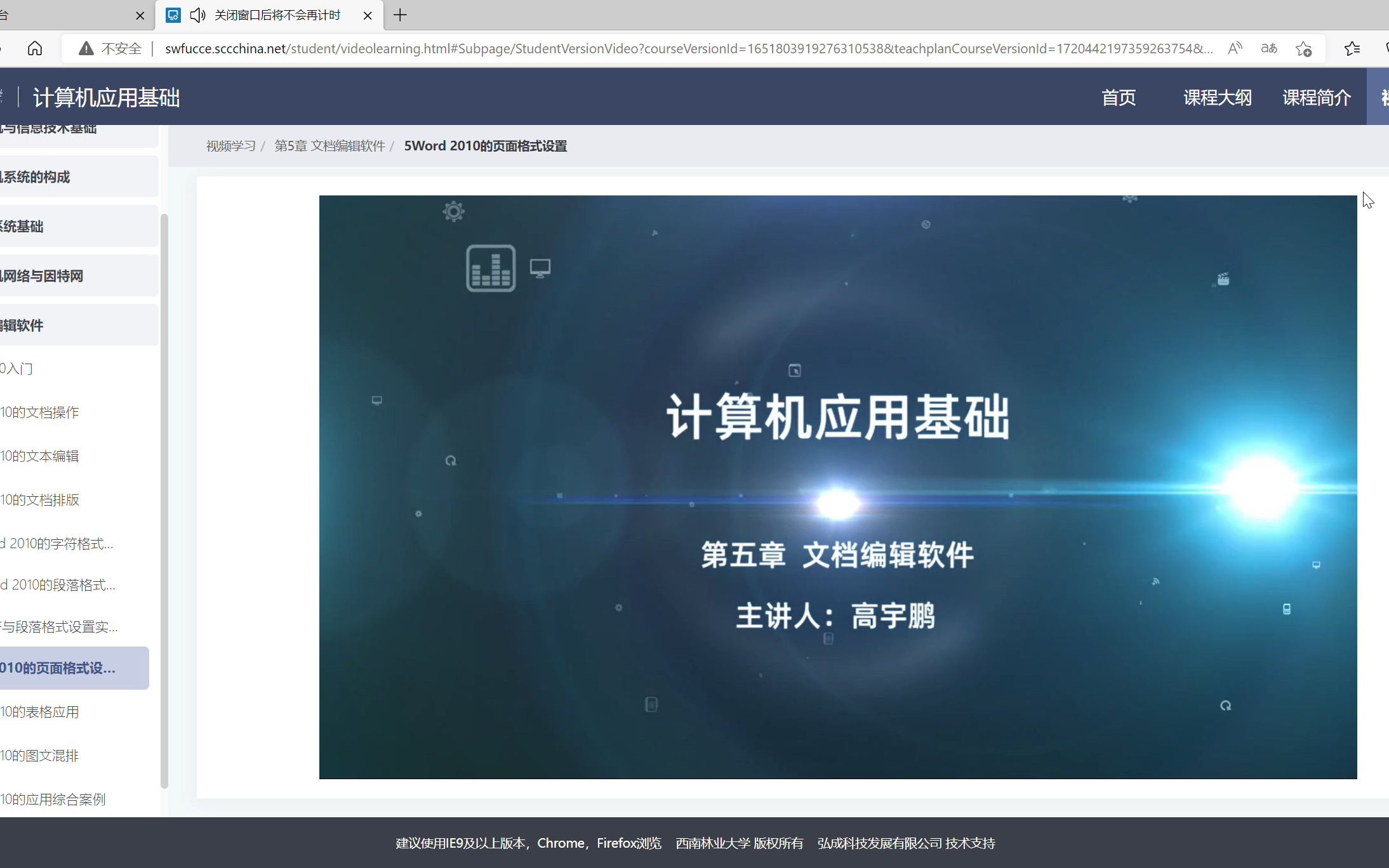Click the not-secure warning triangle icon
This screenshot has width=1389, height=868.
point(86,48)
